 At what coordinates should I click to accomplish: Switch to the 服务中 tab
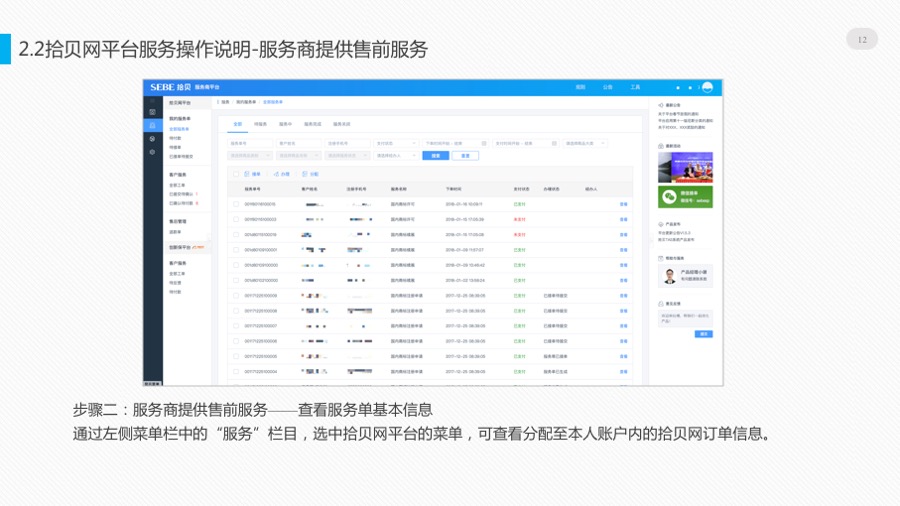pyautogui.click(x=285, y=124)
